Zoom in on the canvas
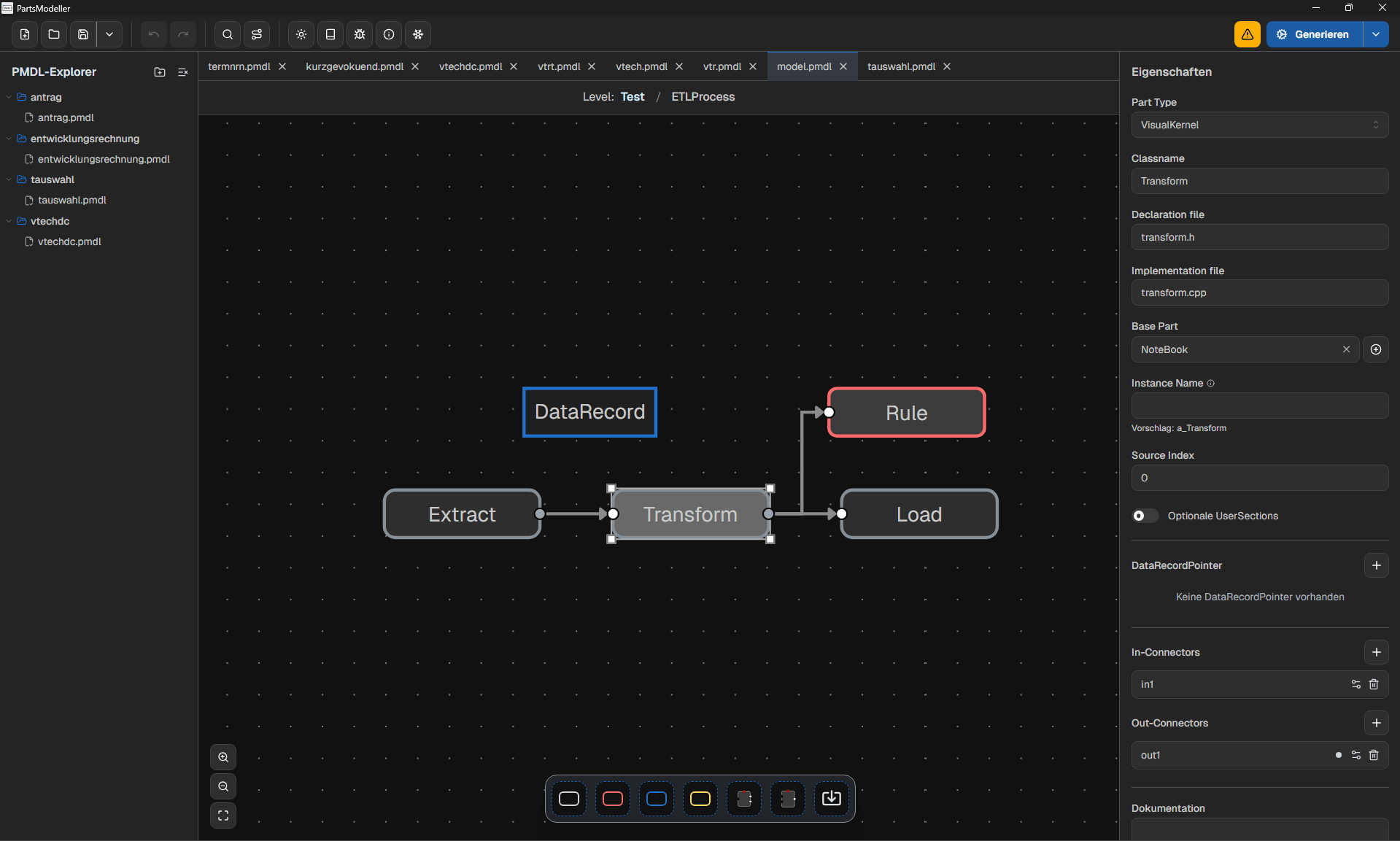 (223, 757)
